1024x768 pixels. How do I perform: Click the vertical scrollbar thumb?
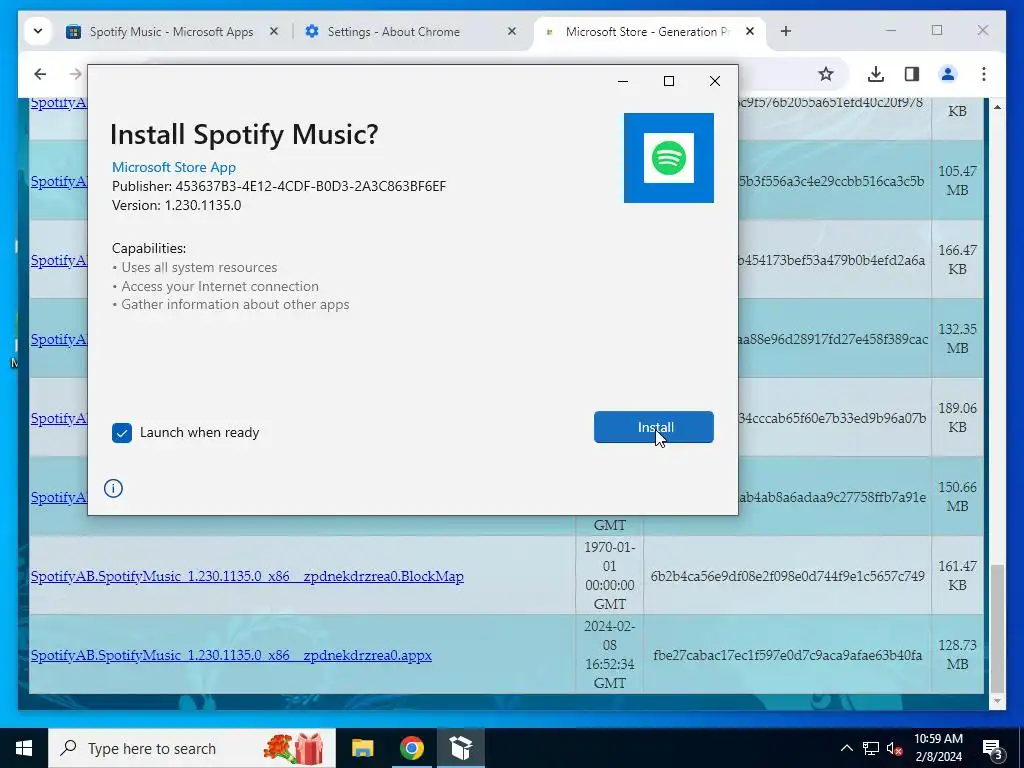(997, 628)
